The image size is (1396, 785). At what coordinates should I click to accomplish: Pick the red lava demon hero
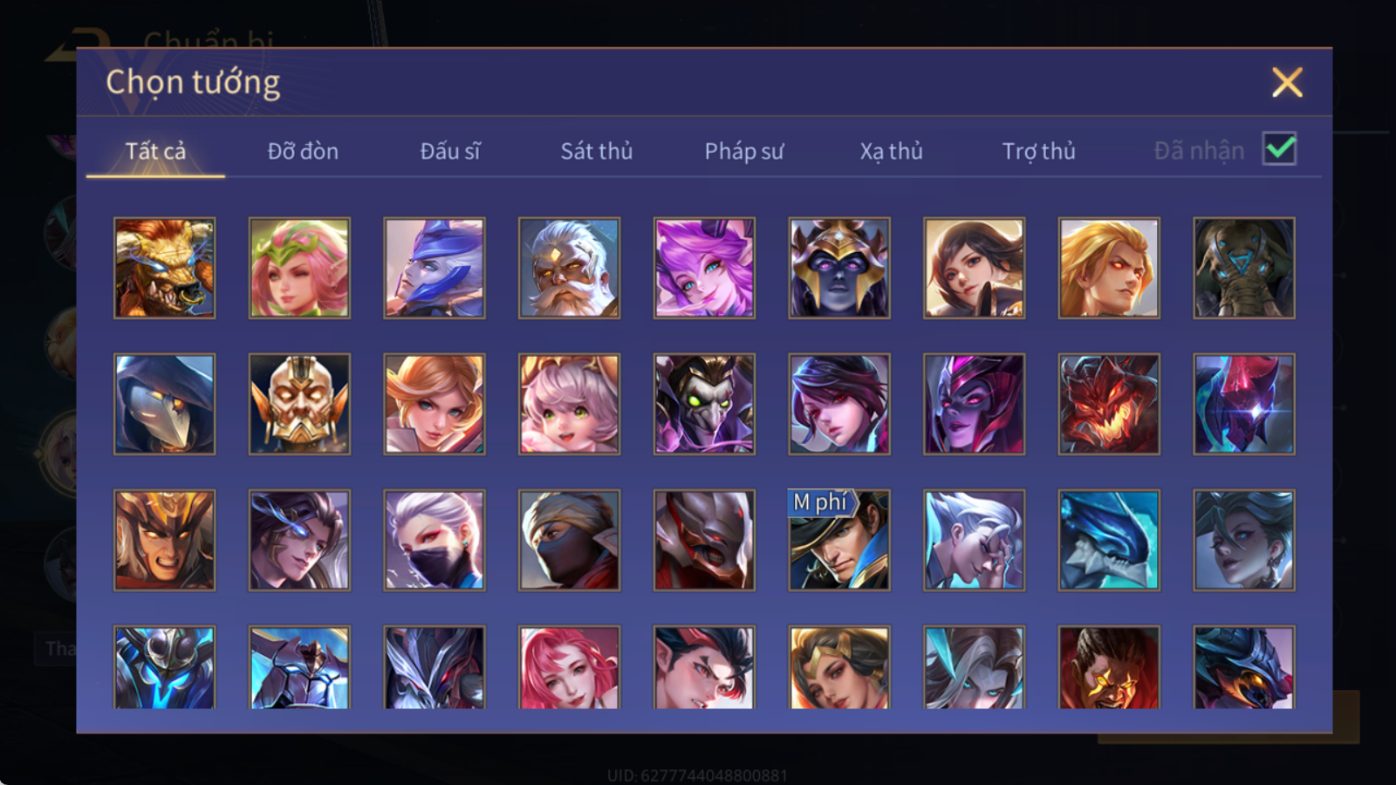[1109, 404]
